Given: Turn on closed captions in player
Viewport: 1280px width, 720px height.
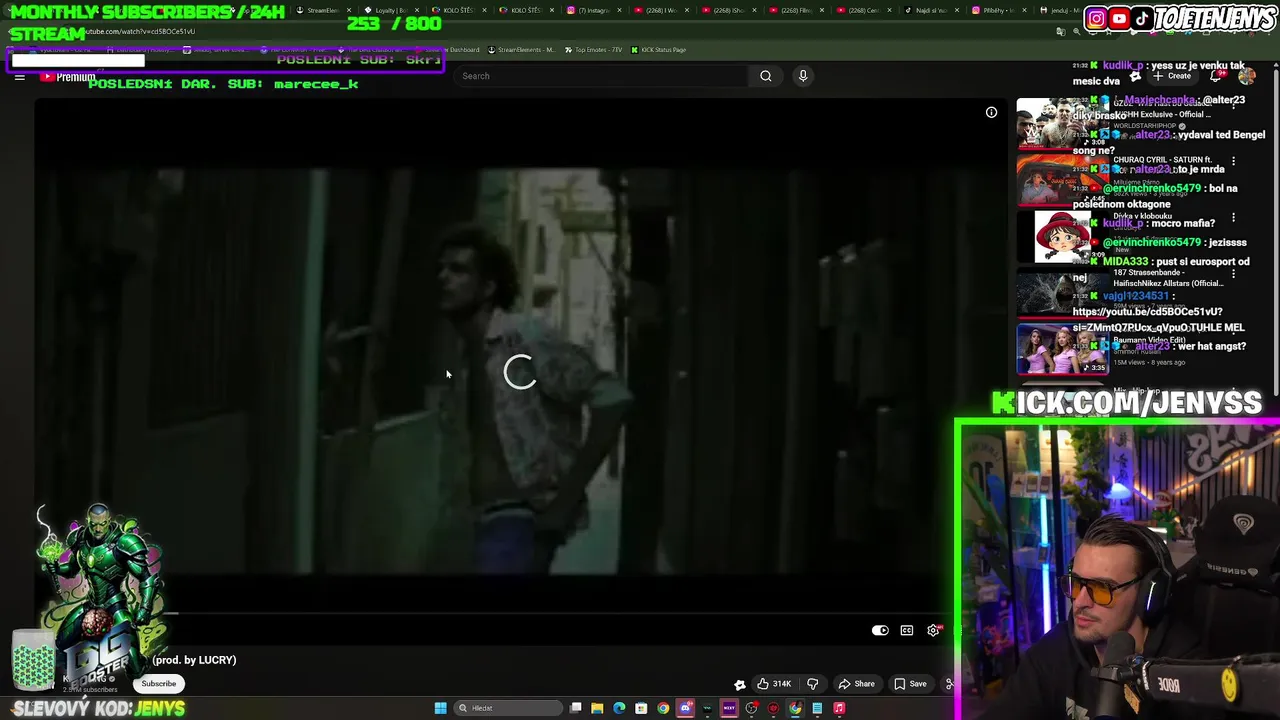Looking at the screenshot, I should pos(906,631).
